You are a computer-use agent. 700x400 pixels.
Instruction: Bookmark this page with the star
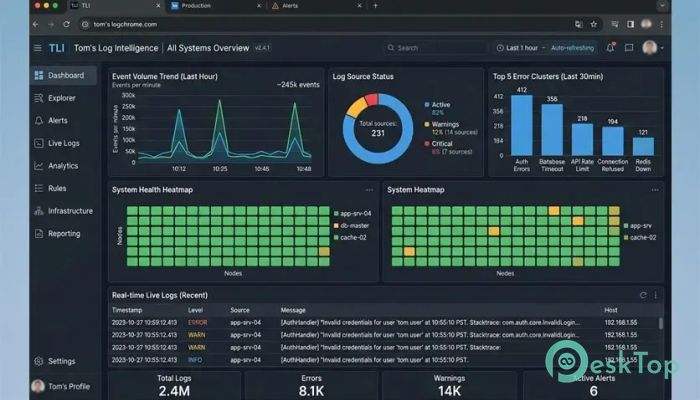click(x=594, y=24)
